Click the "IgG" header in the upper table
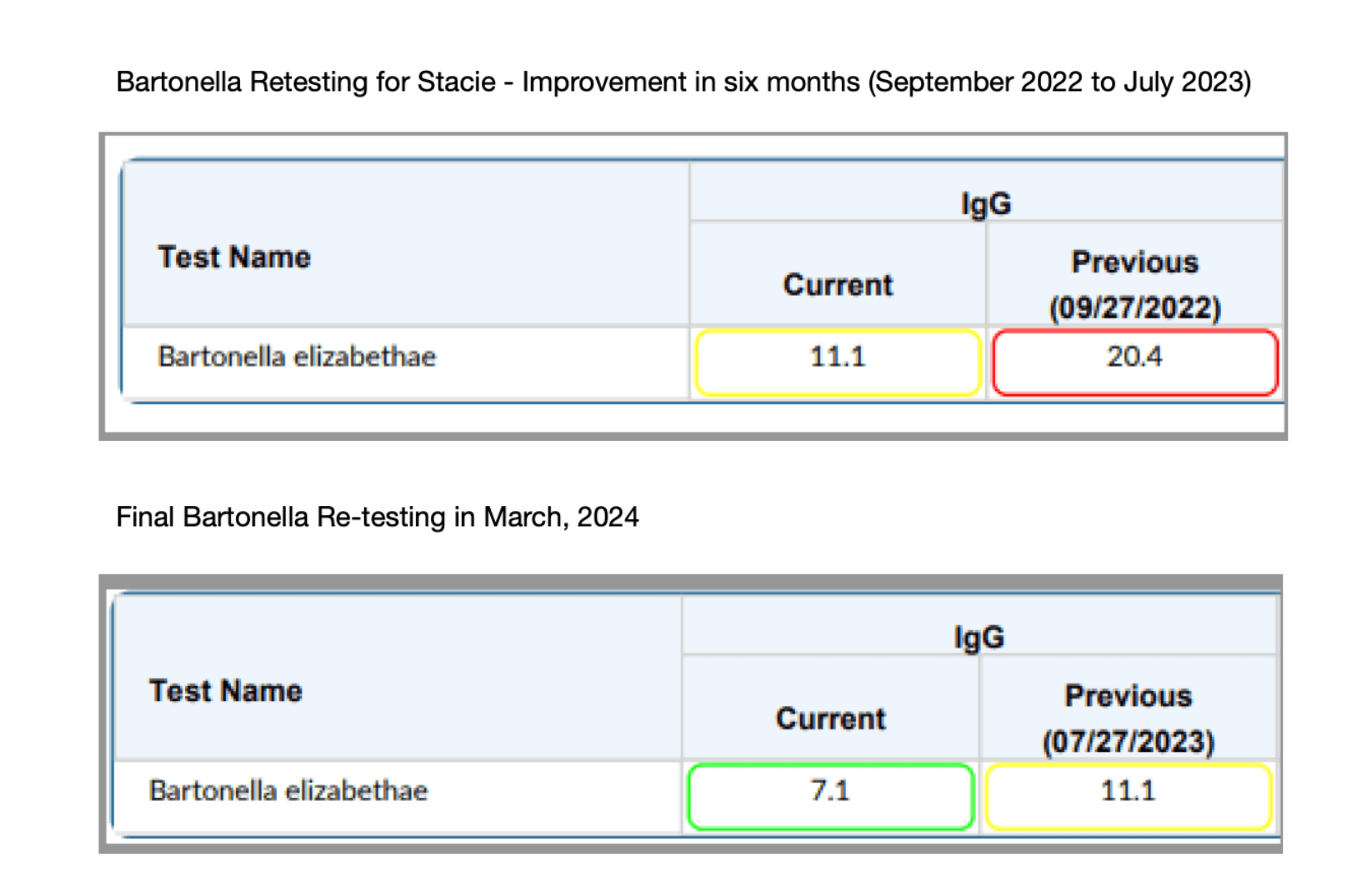The height and width of the screenshot is (892, 1372). (x=986, y=203)
